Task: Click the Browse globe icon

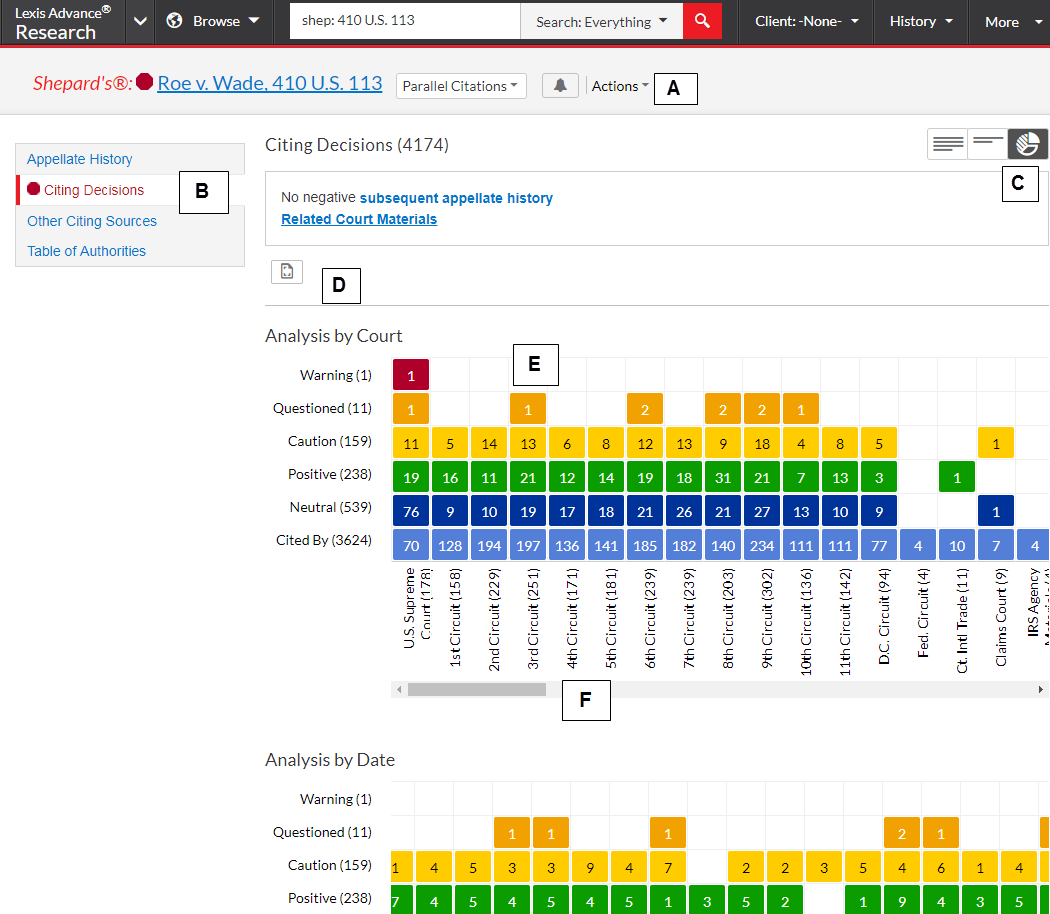Action: (x=174, y=21)
